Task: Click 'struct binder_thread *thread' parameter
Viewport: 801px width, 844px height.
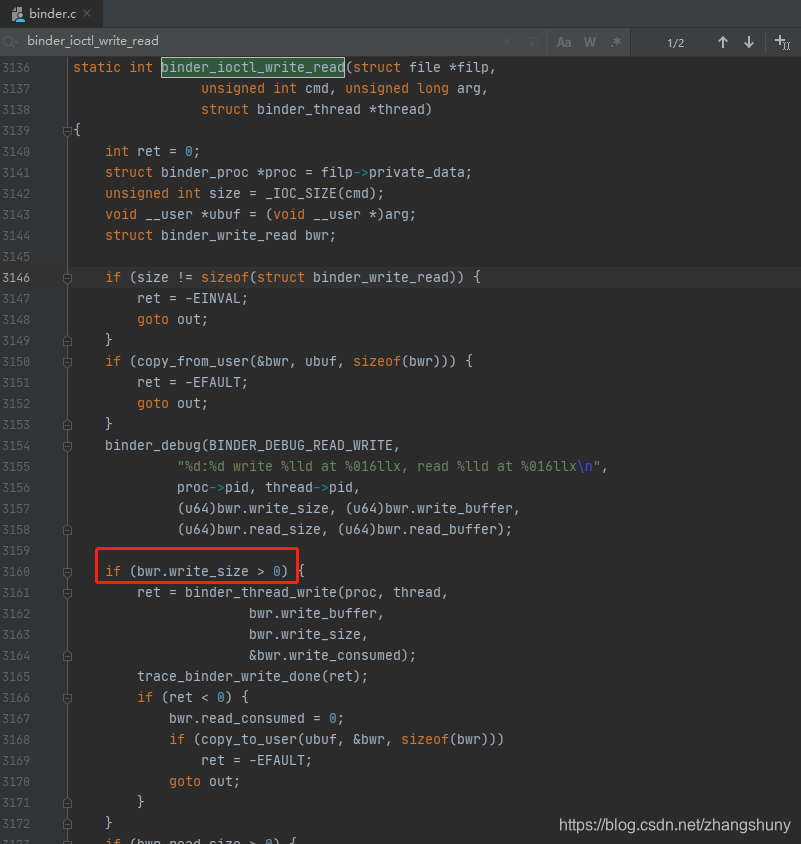Action: 312,109
